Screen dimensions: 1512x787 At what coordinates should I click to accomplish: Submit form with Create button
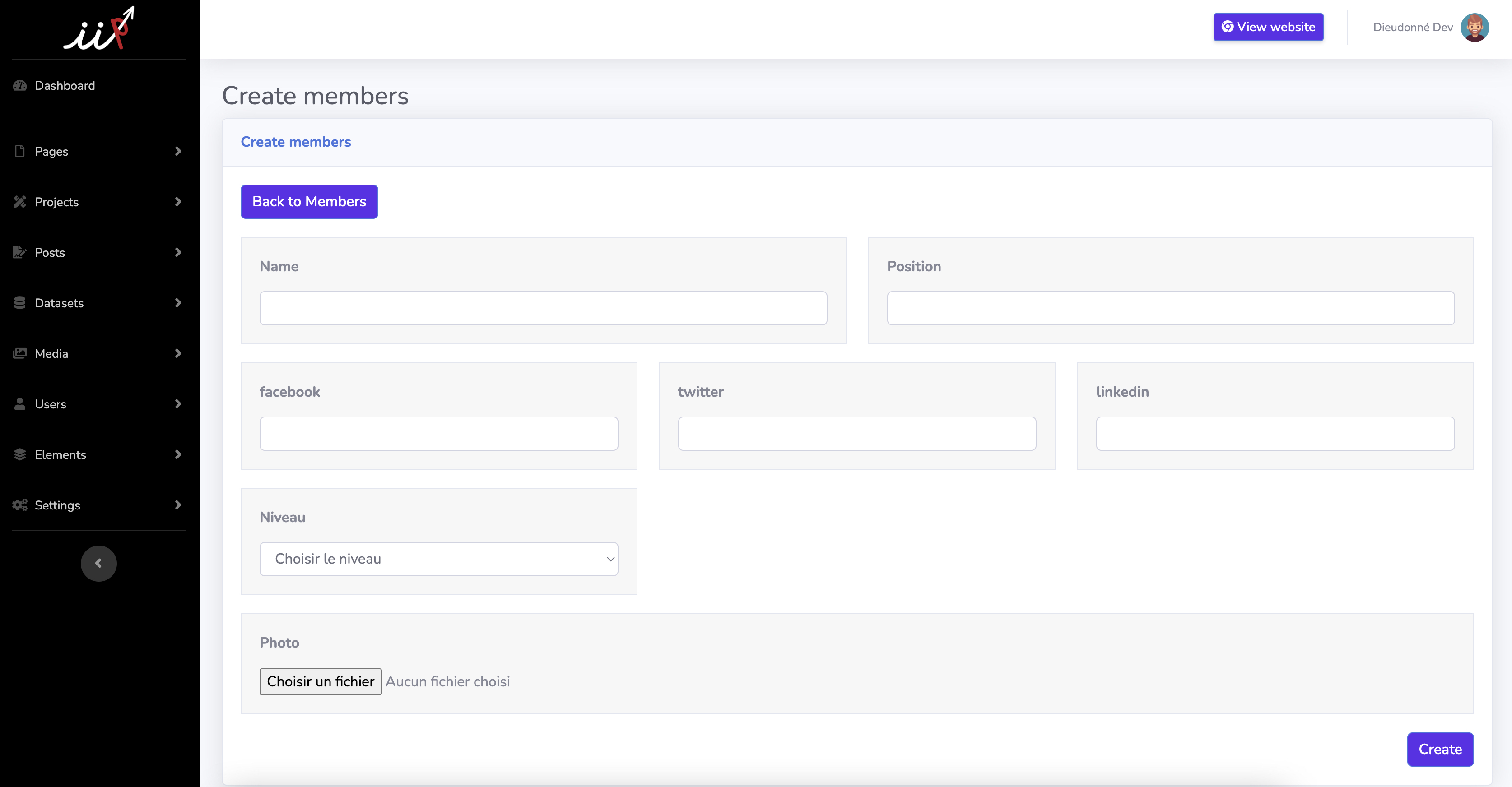1440,749
